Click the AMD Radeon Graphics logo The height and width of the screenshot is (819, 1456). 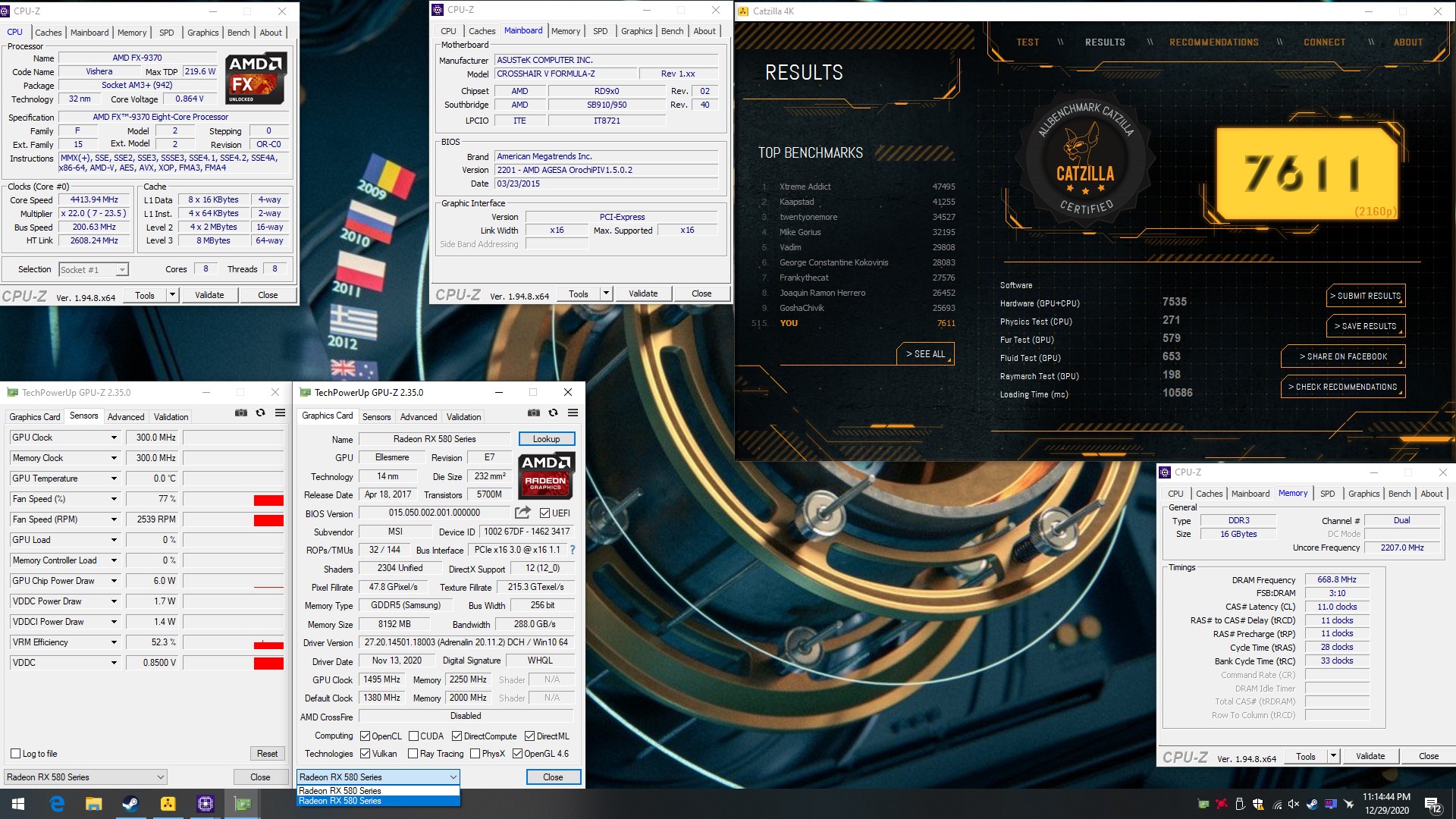pos(547,475)
